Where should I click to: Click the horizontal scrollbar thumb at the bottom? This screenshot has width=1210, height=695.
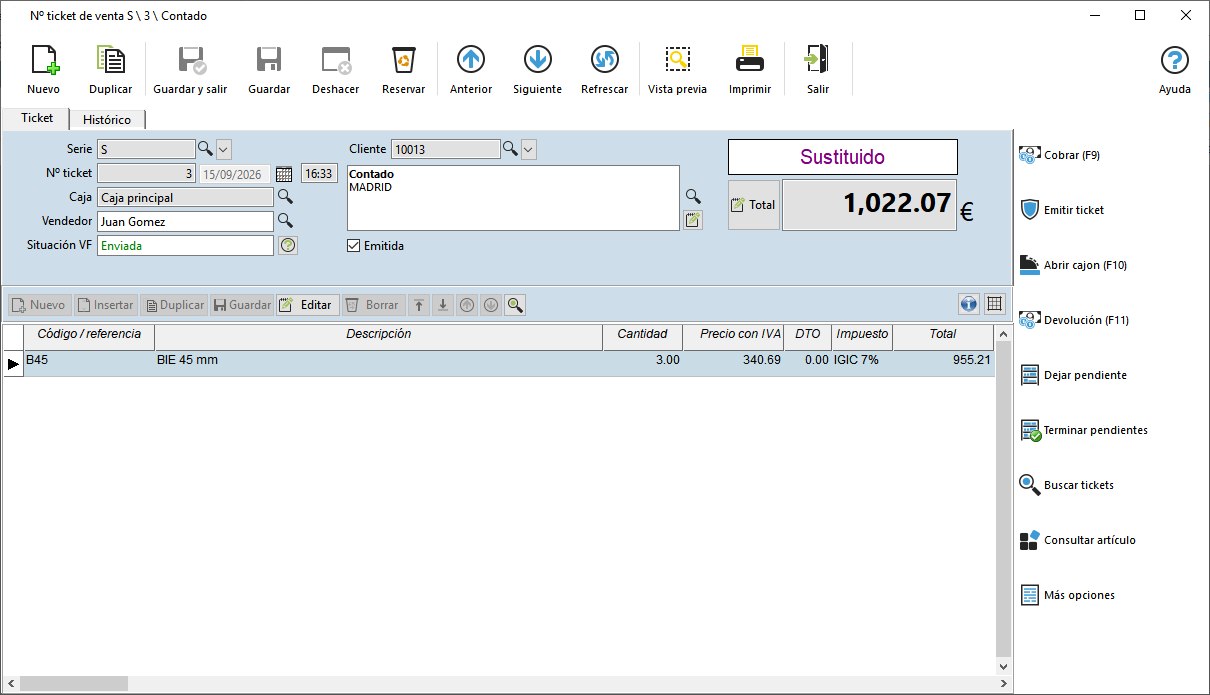pos(74,684)
